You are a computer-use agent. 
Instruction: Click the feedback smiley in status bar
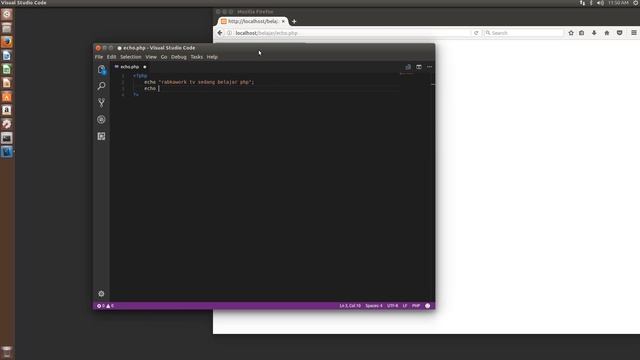tap(427, 306)
